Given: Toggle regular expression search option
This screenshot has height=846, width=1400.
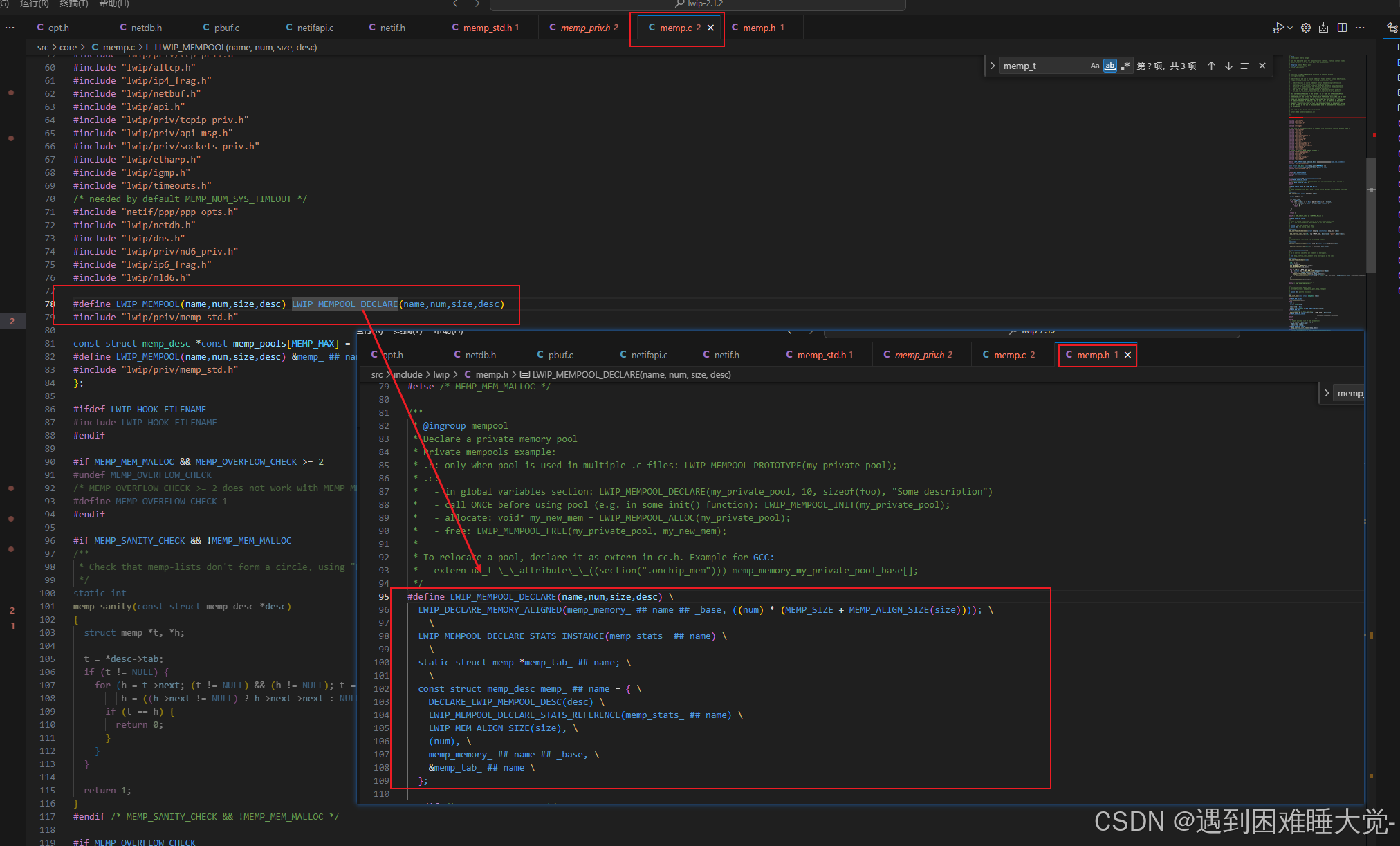Looking at the screenshot, I should (x=1125, y=66).
